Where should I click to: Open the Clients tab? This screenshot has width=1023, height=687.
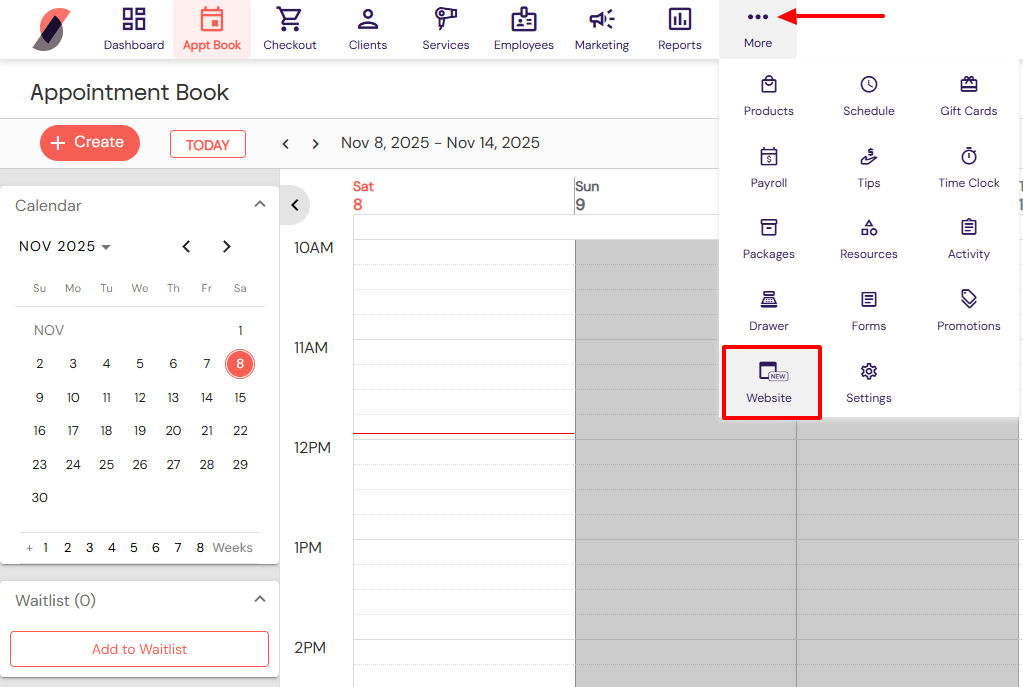[368, 29]
